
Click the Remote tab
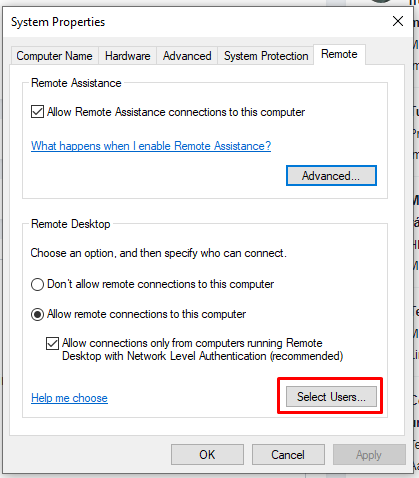(x=339, y=54)
